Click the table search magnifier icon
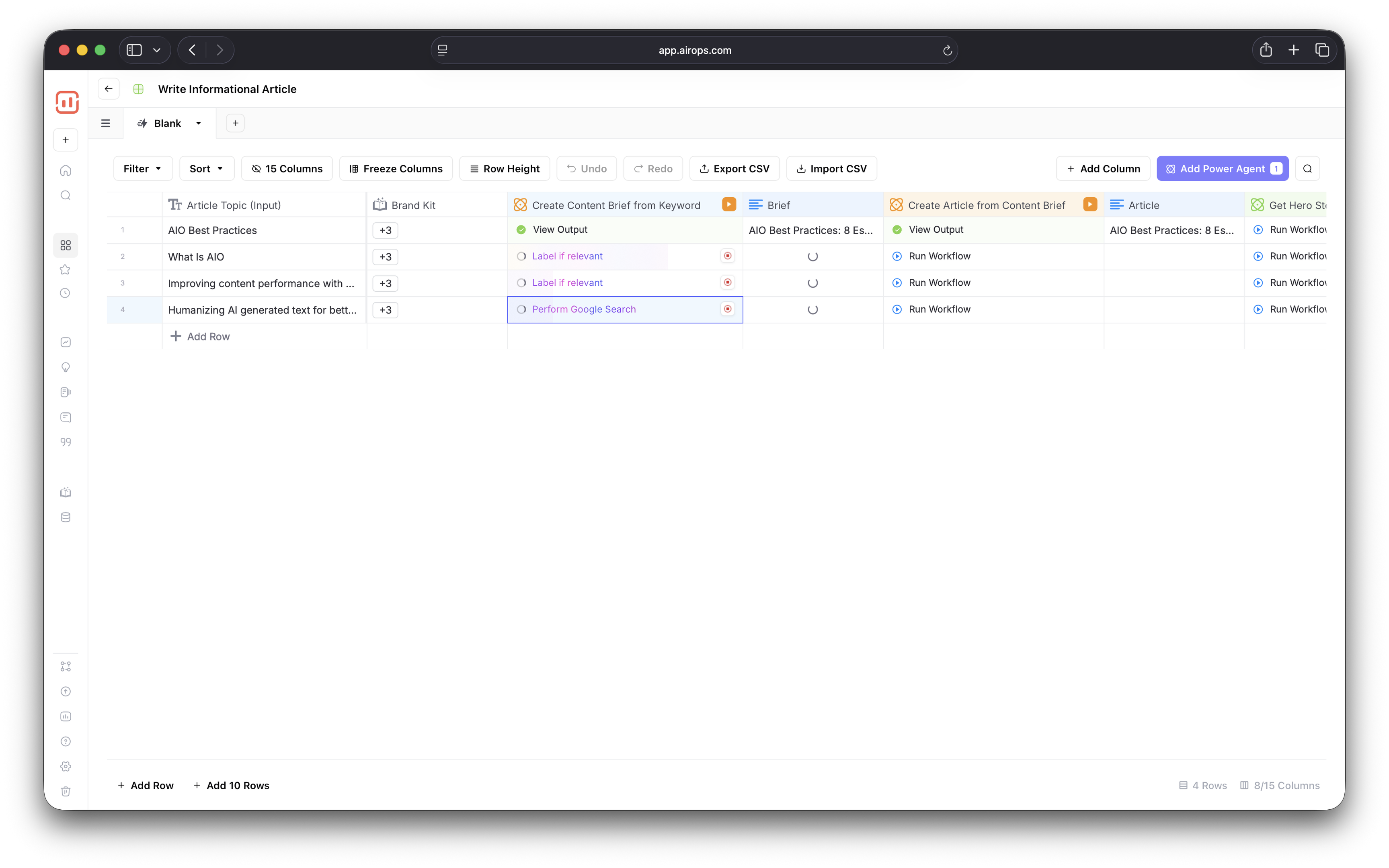 [x=1307, y=168]
